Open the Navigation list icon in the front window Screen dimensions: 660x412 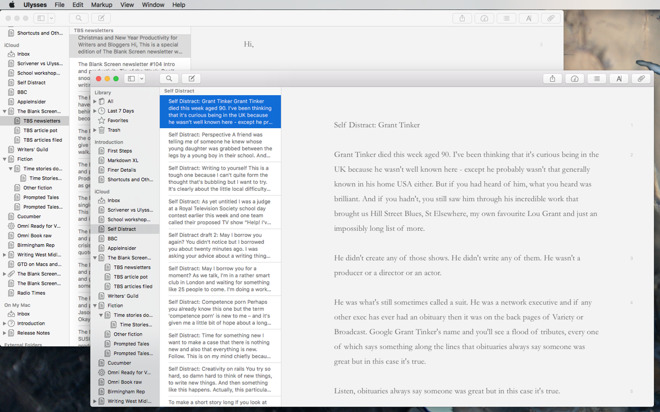coord(596,79)
